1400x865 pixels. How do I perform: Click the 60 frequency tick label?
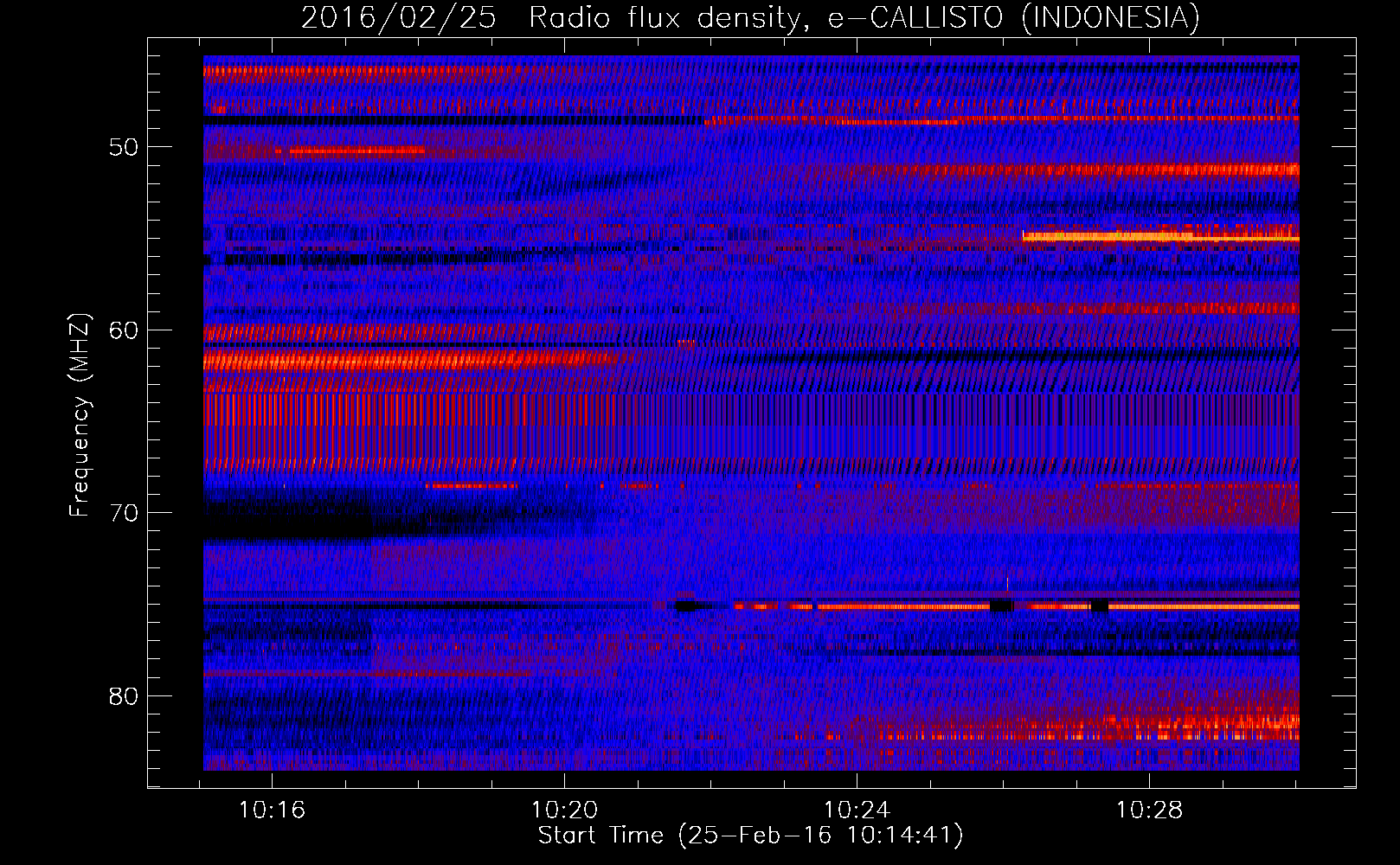point(123,330)
